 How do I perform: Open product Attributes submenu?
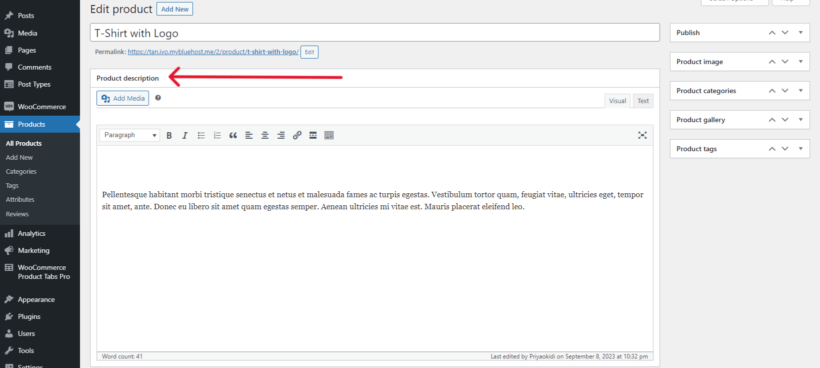pyautogui.click(x=20, y=200)
